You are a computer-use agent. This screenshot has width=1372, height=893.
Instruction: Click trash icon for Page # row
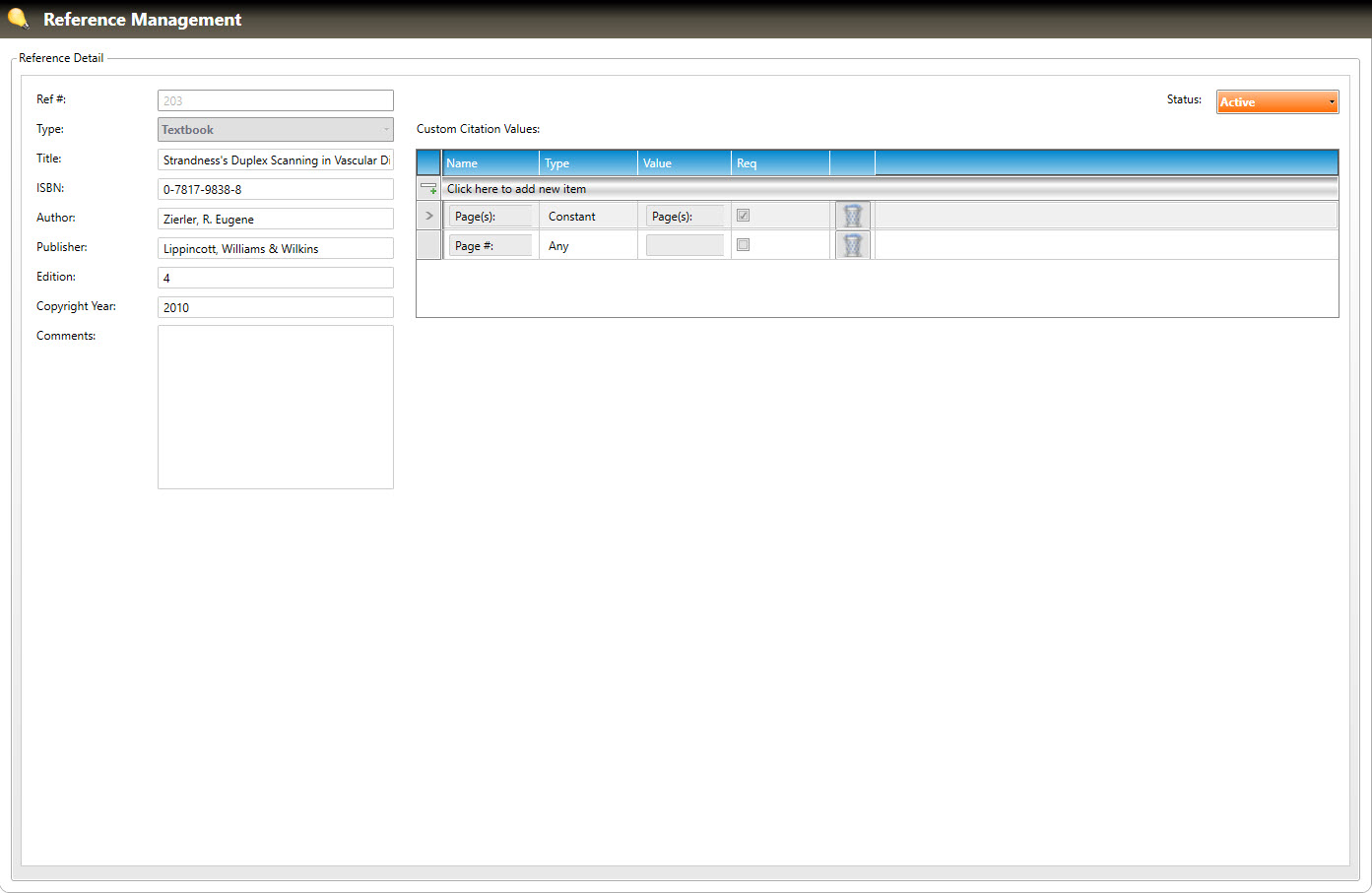coord(853,245)
